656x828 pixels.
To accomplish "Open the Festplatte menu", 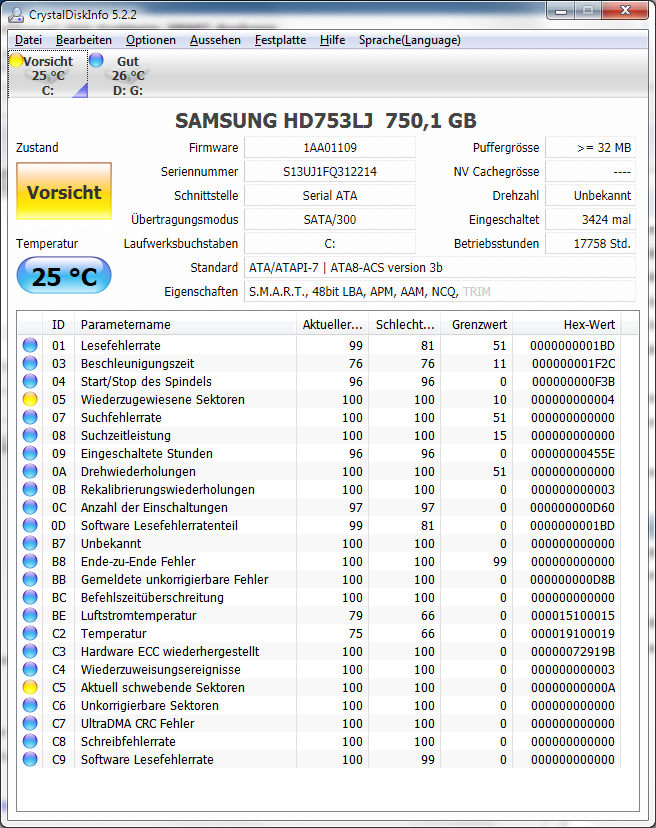I will click(280, 40).
